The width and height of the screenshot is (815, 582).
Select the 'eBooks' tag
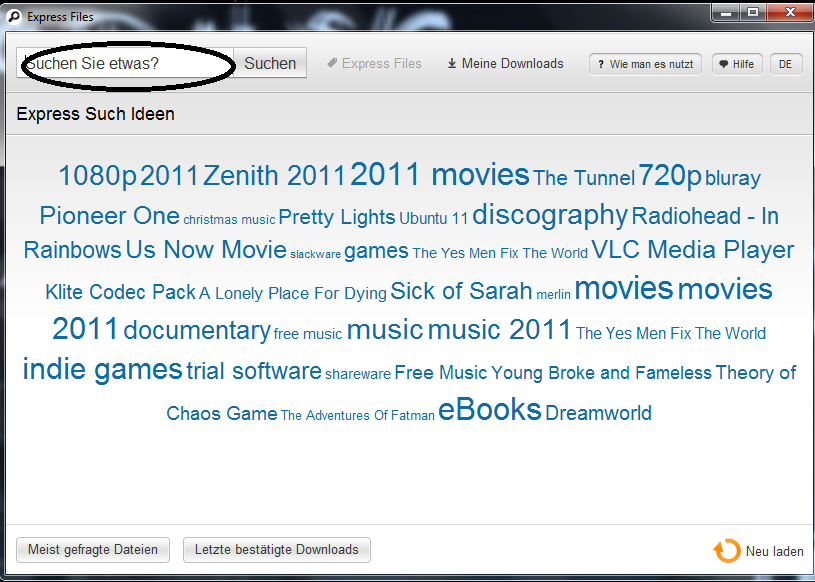490,409
